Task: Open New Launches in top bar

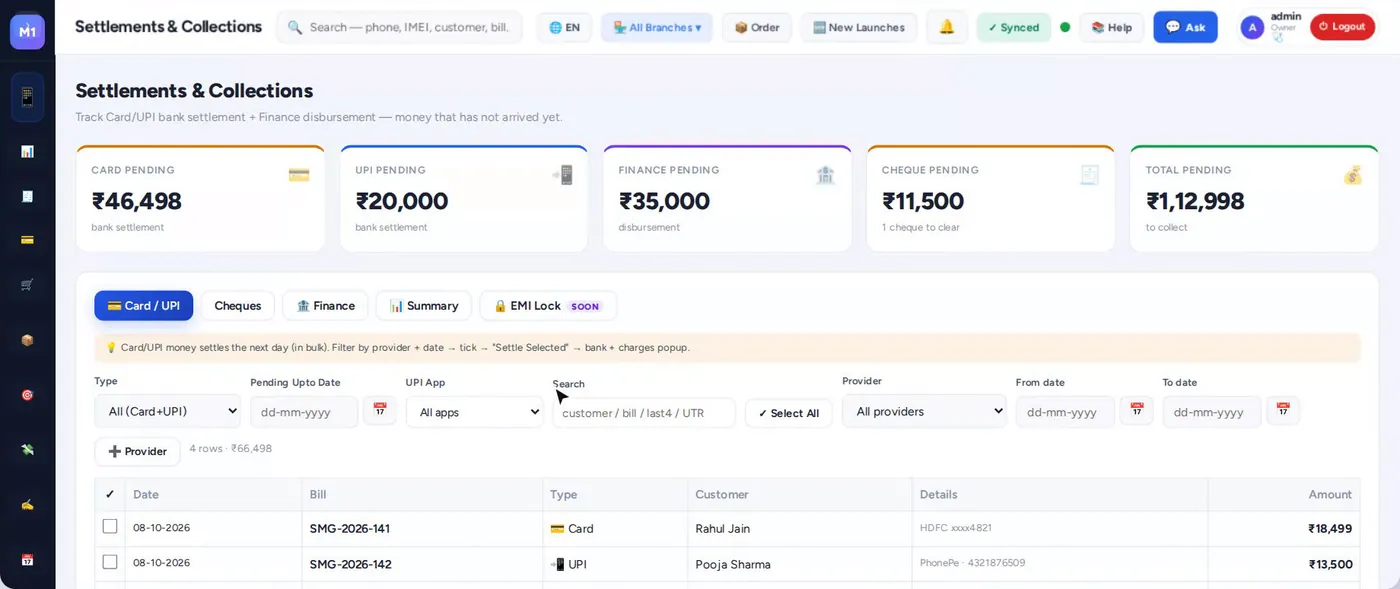Action: [859, 27]
